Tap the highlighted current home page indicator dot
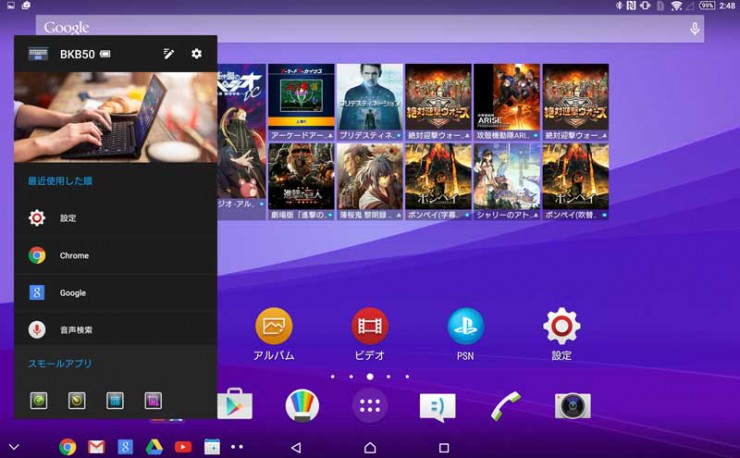The image size is (740, 458). click(x=370, y=376)
